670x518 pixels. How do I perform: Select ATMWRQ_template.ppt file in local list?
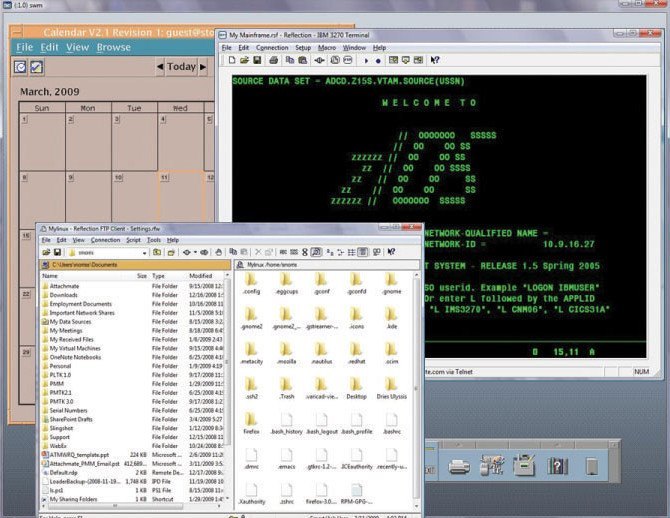(79, 455)
